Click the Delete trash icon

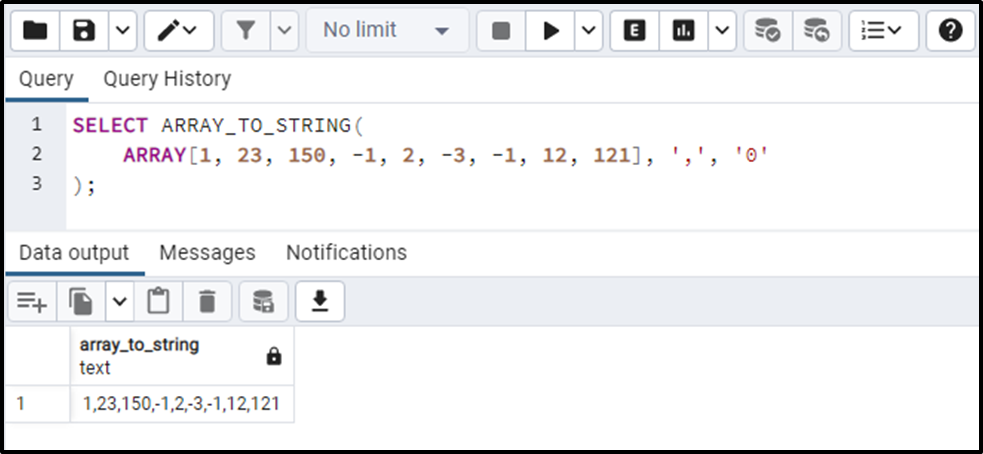coord(207,302)
